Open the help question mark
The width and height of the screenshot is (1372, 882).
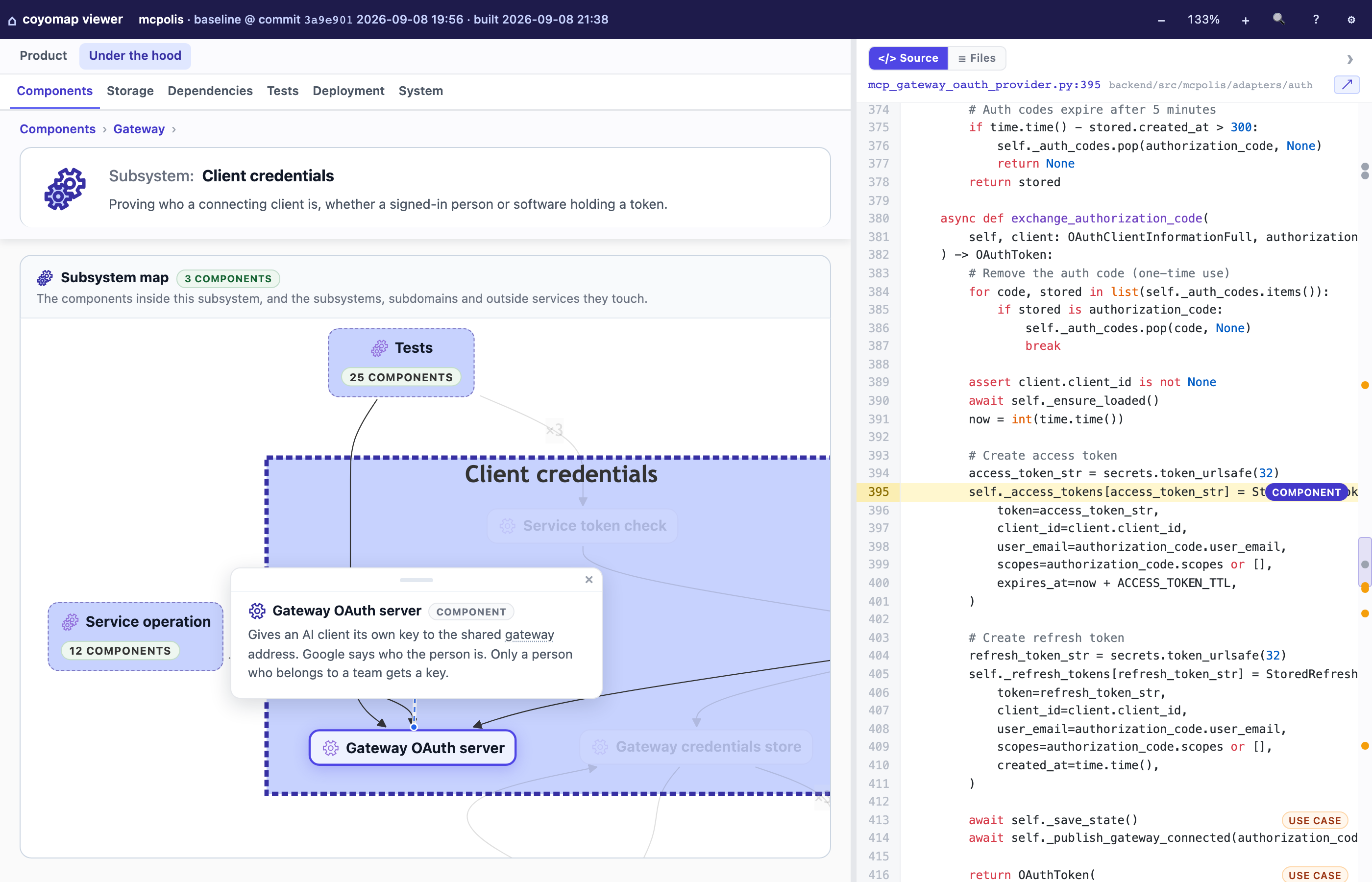tap(1316, 20)
